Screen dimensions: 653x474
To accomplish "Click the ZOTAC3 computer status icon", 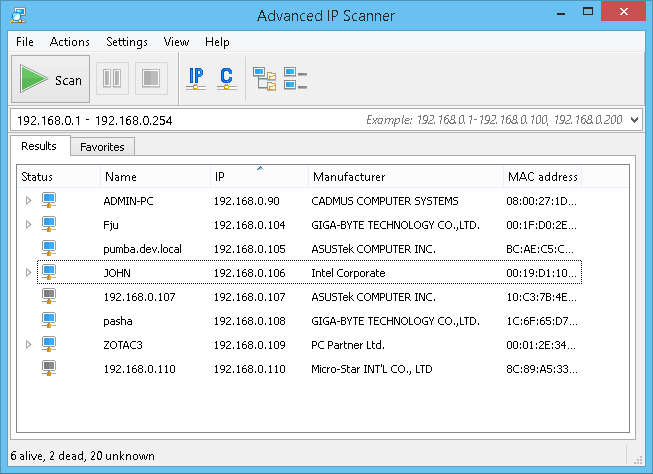I will point(49,344).
